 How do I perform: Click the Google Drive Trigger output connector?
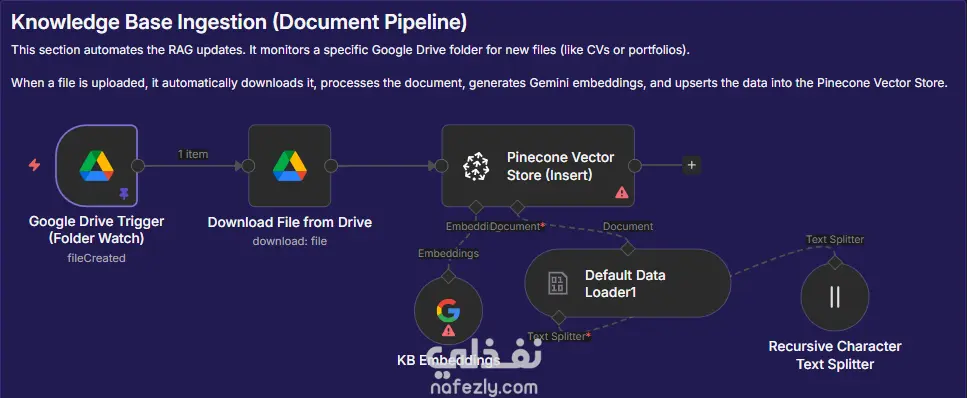(x=138, y=165)
